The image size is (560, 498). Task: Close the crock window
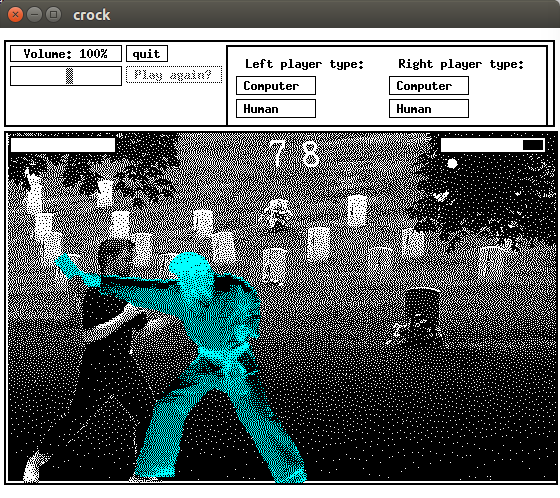pyautogui.click(x=15, y=15)
